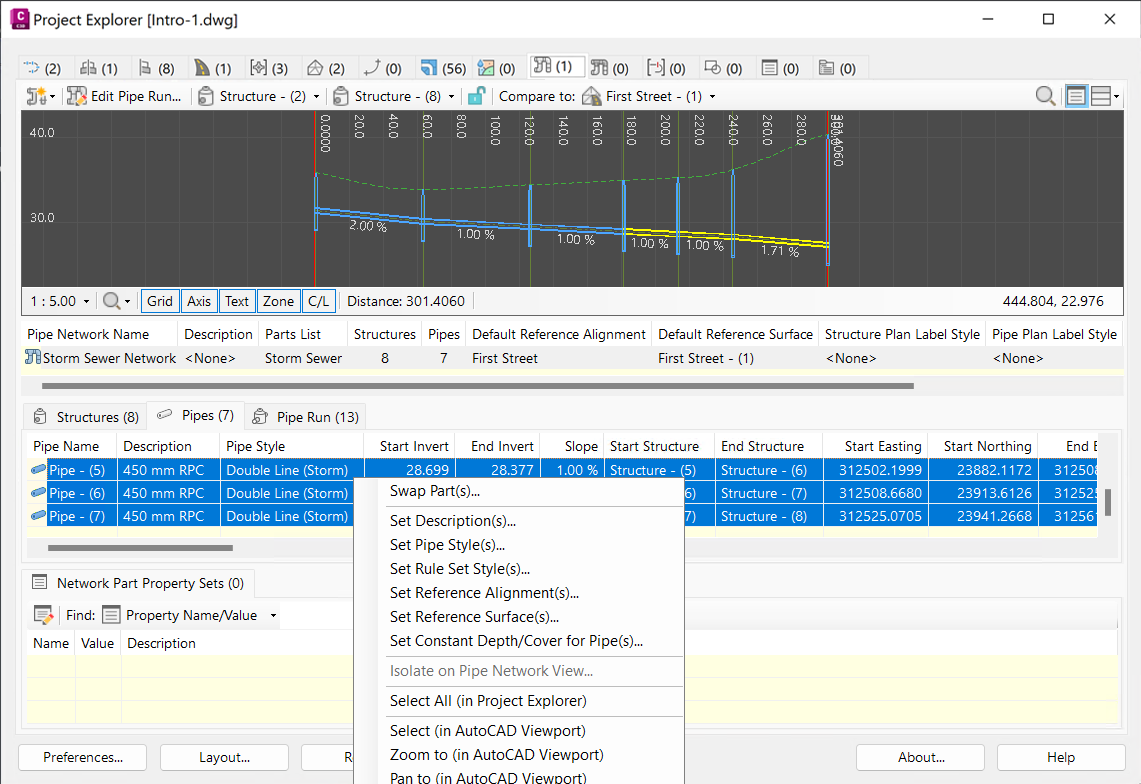1141x784 pixels.
Task: Open the Catchments tab before last two
Action: tap(723, 68)
